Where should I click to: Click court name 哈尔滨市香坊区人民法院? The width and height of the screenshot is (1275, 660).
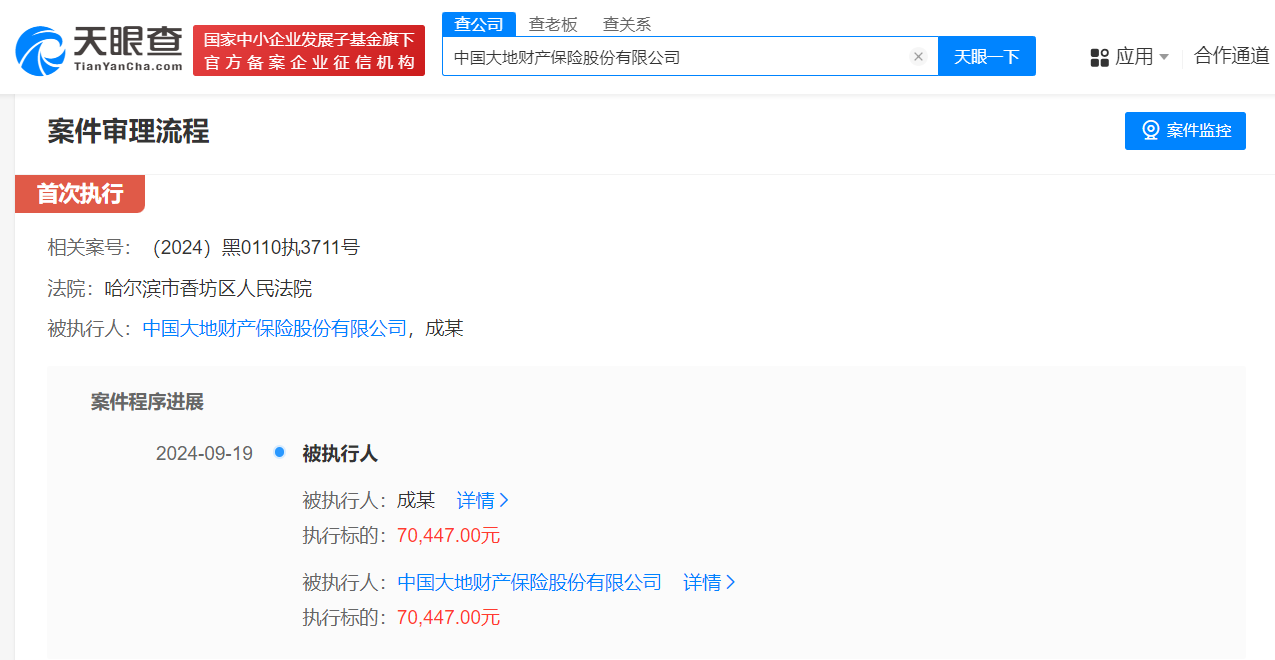click(x=208, y=289)
